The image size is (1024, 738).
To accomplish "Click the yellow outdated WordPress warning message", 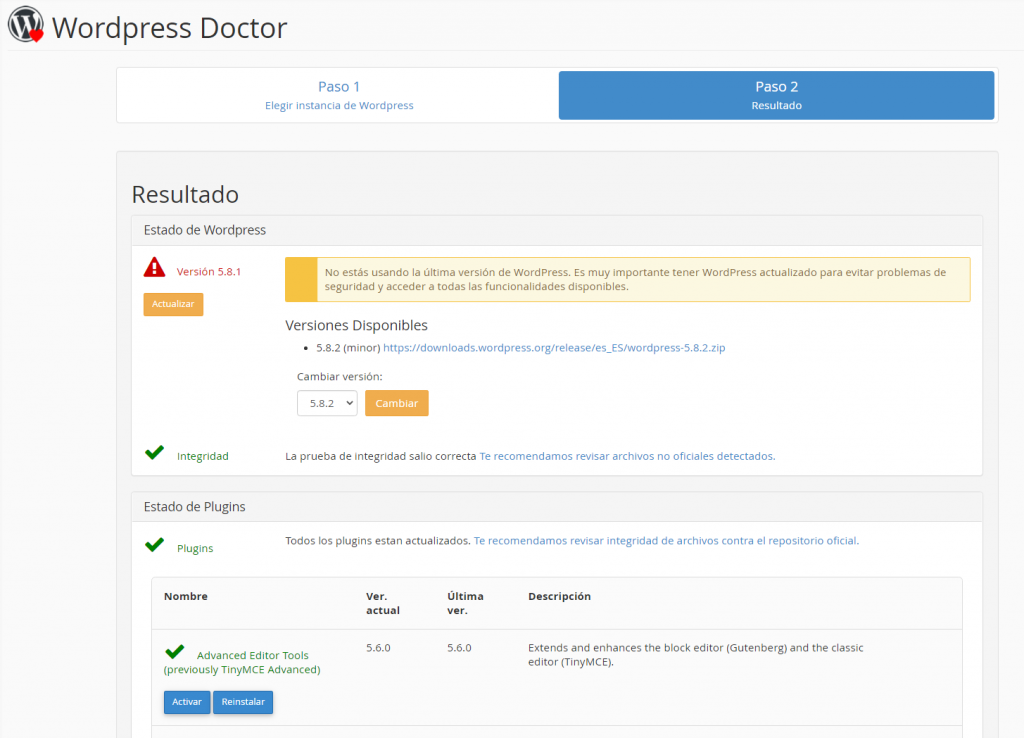I will pyautogui.click(x=628, y=280).
